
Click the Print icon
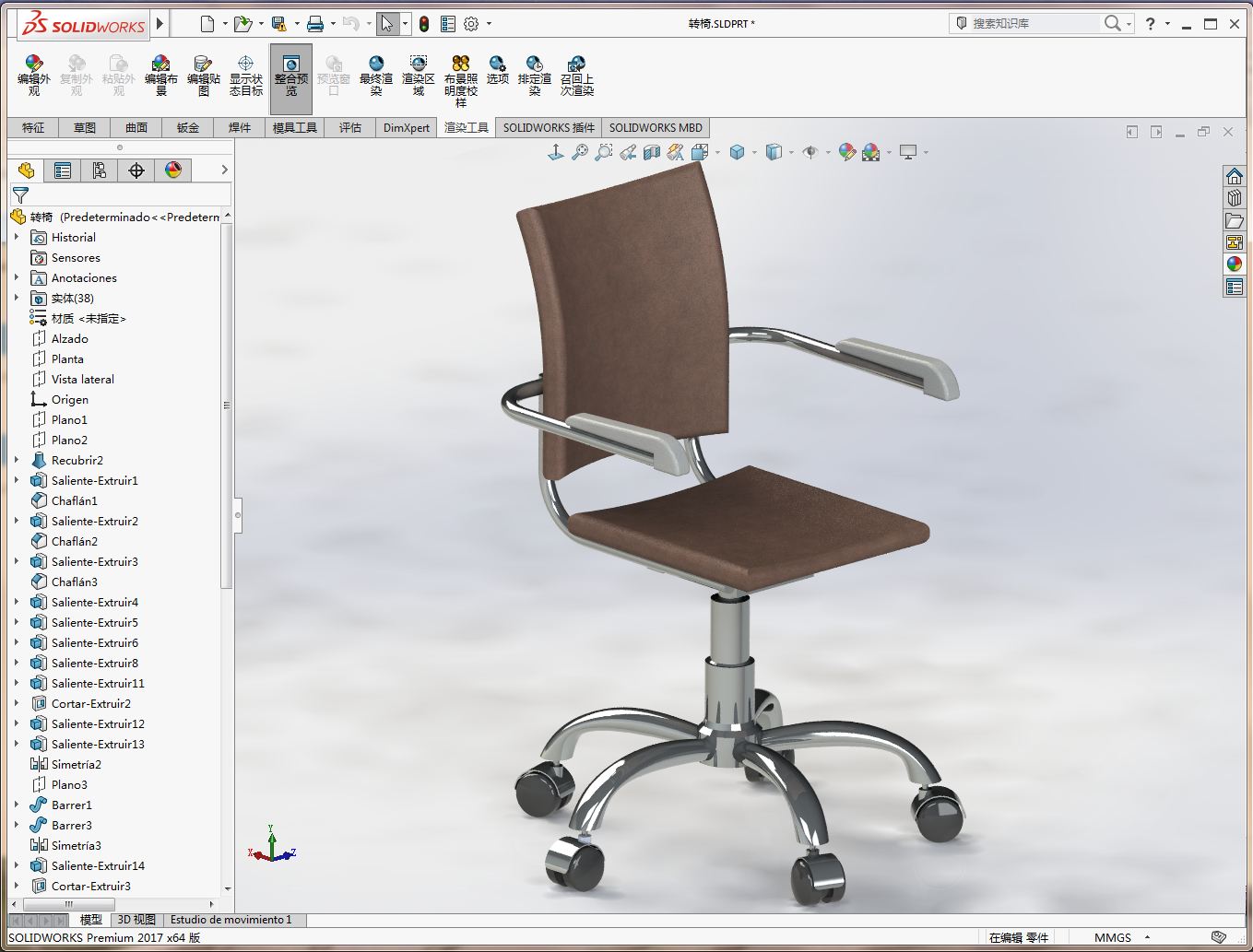pyautogui.click(x=315, y=24)
